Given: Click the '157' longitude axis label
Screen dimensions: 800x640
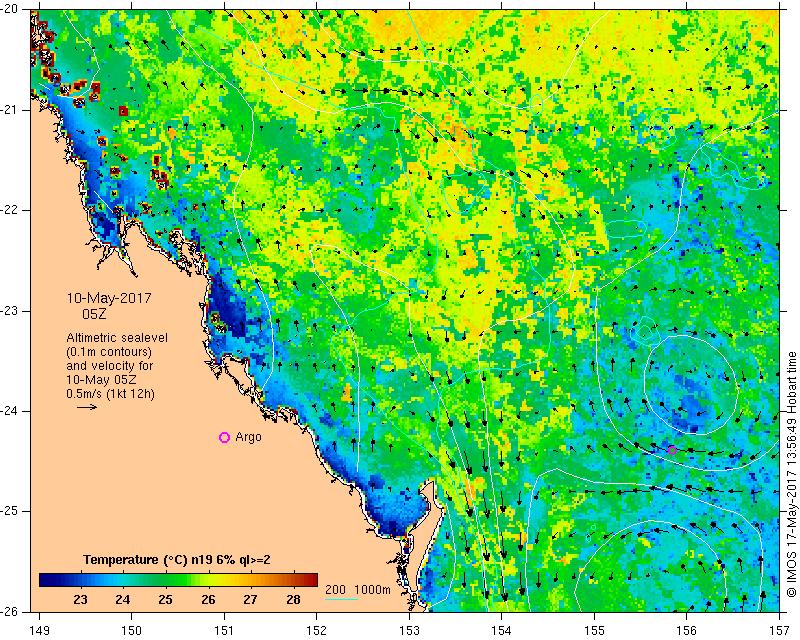Looking at the screenshot, I should 780,631.
